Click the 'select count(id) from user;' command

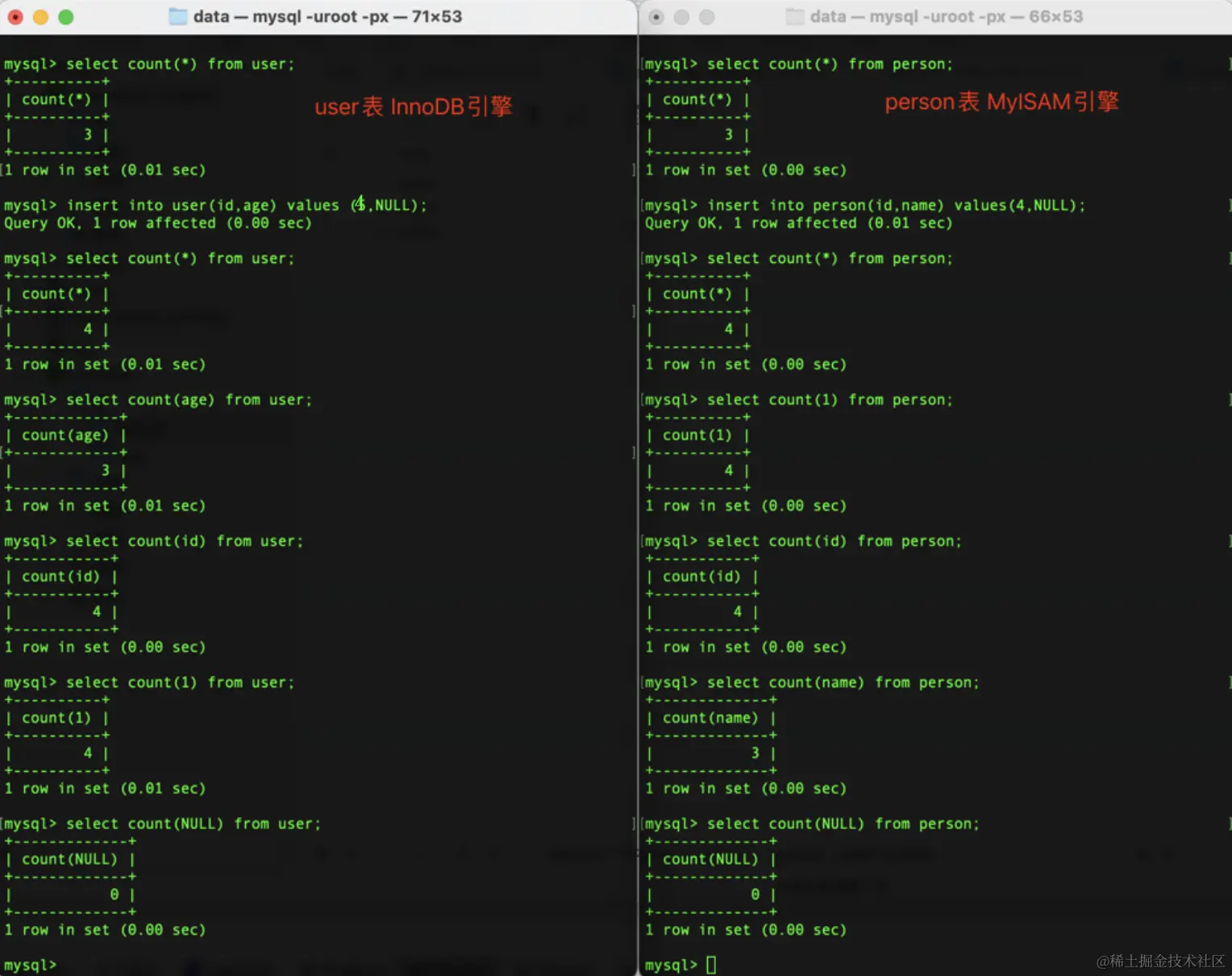tap(185, 541)
